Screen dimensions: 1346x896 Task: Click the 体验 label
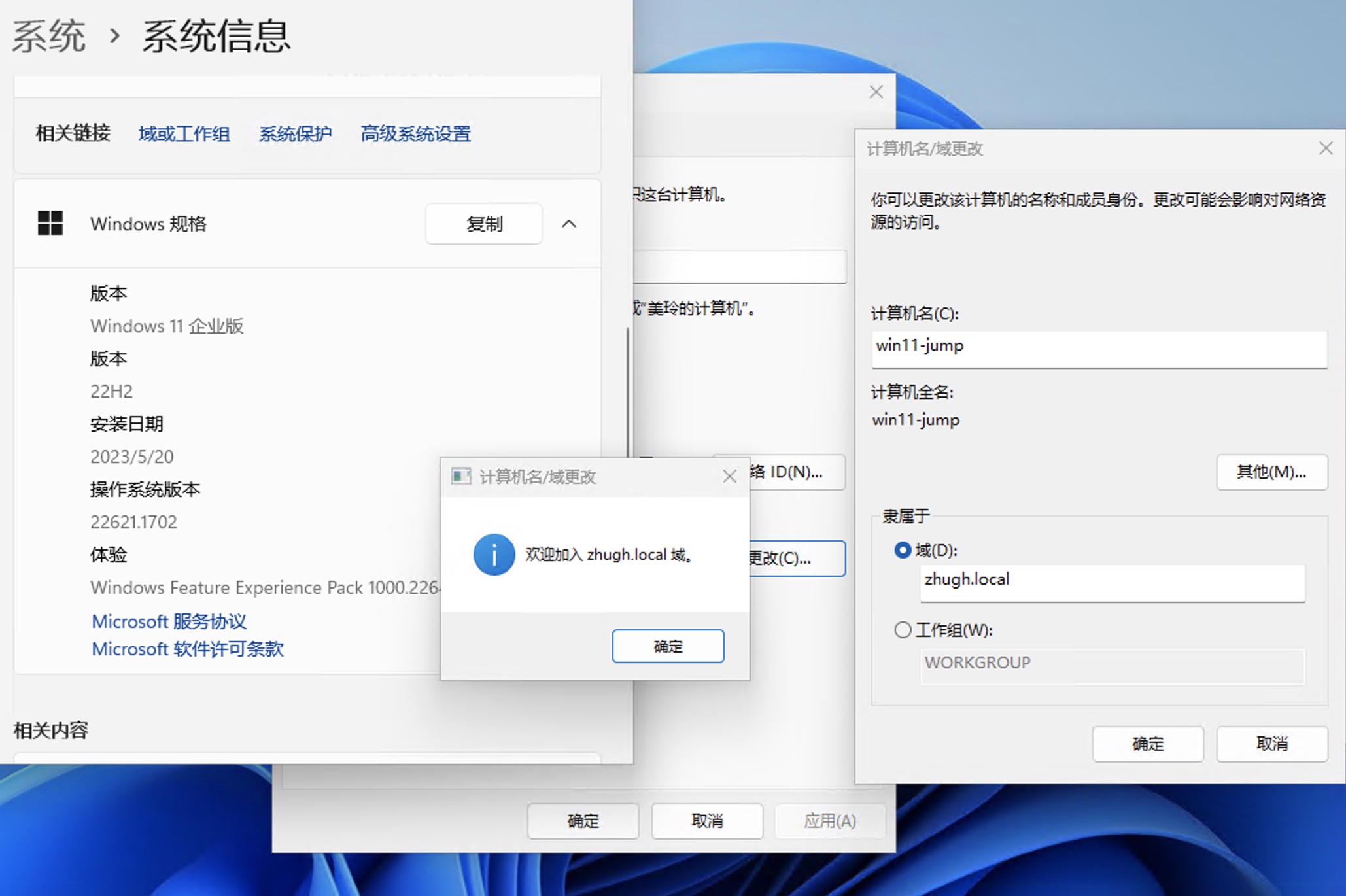pyautogui.click(x=108, y=555)
